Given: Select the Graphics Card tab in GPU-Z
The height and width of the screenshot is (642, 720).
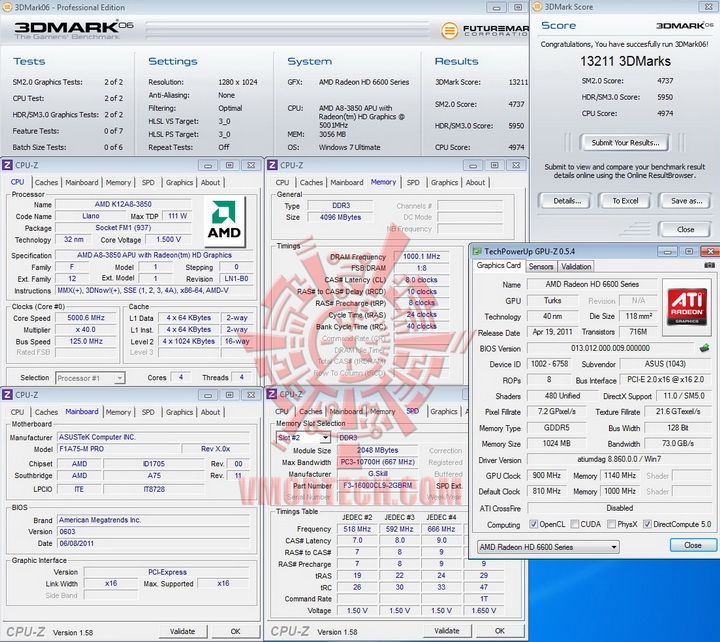Looking at the screenshot, I should click(499, 265).
